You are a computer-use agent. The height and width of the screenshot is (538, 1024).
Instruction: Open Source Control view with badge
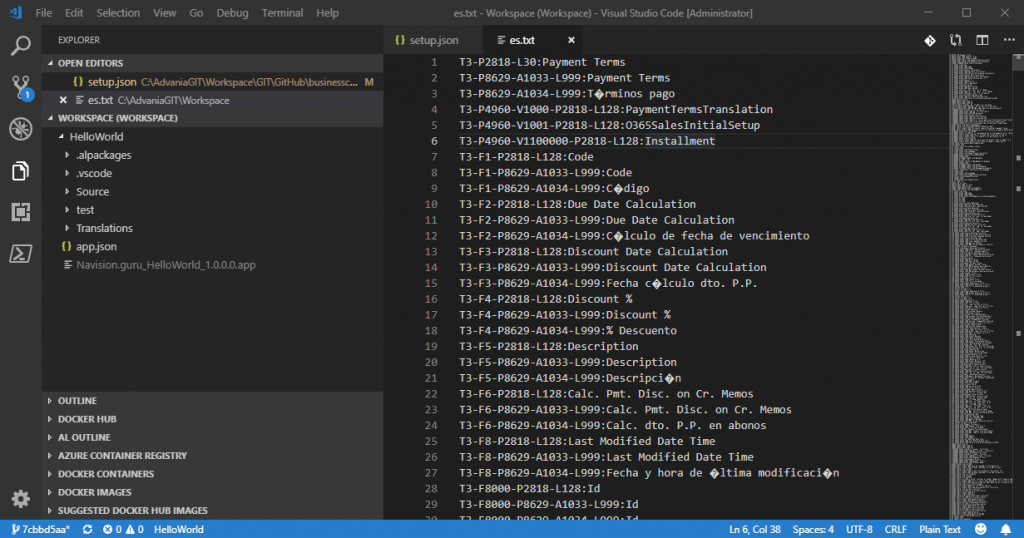coord(20,87)
